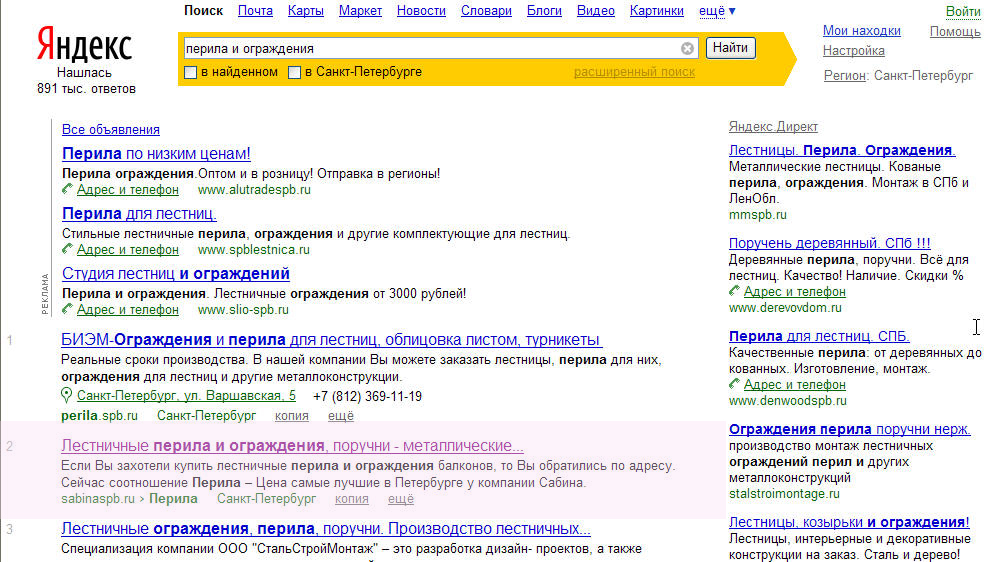The height and width of the screenshot is (562, 1004).
Task: Open 'Адрес и телефон' for spblestnica.ru
Action: [x=127, y=250]
